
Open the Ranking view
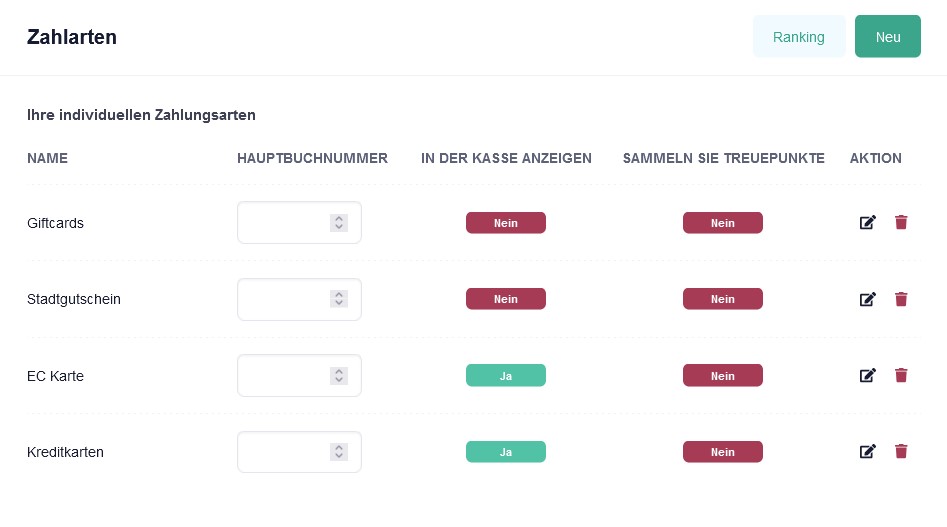coord(798,37)
